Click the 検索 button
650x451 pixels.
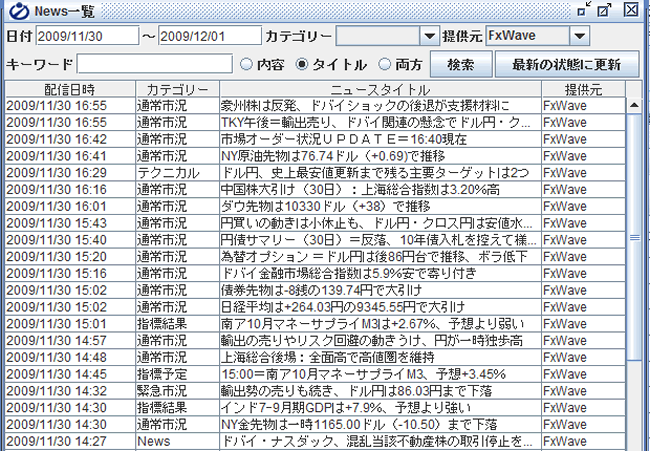pos(461,64)
